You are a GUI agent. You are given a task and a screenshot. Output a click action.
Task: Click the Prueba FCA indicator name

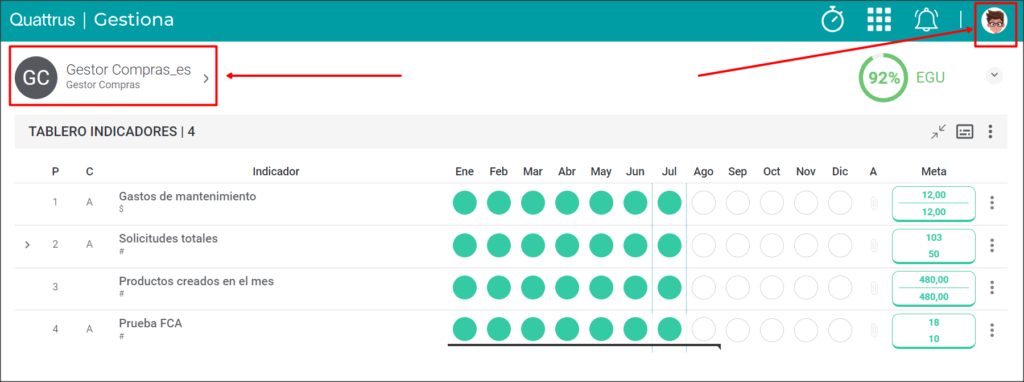click(x=150, y=324)
